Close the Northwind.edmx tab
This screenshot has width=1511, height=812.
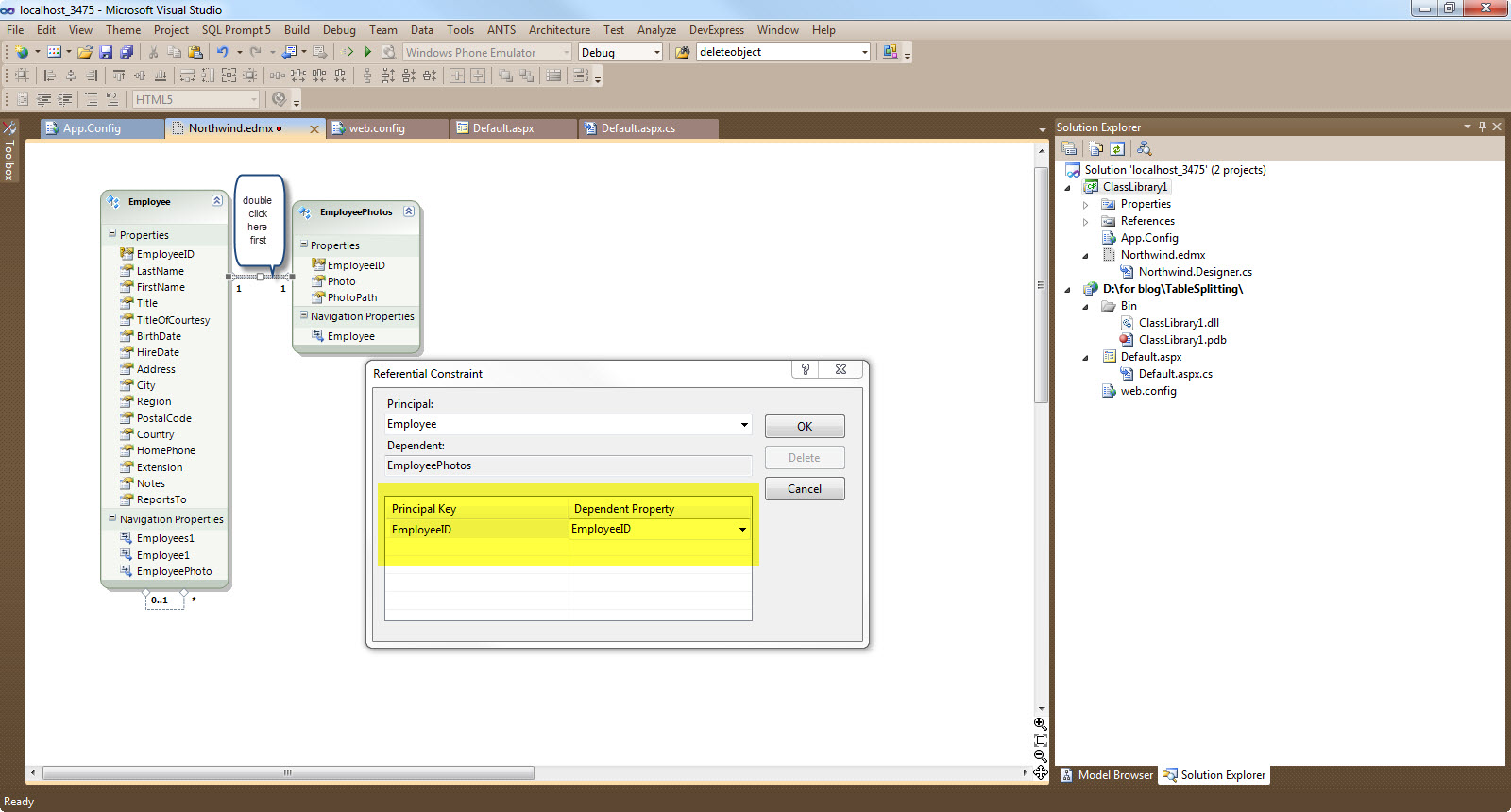314,128
